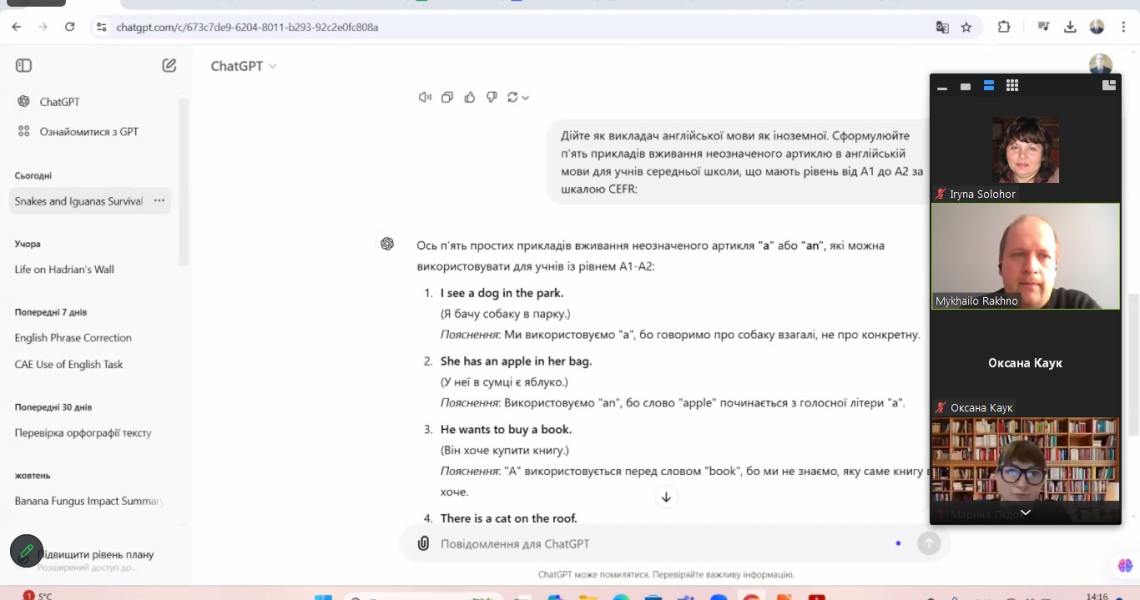Open the 'CAE Use of English Task' chat
Screen dimensions: 1140x600
(68, 364)
